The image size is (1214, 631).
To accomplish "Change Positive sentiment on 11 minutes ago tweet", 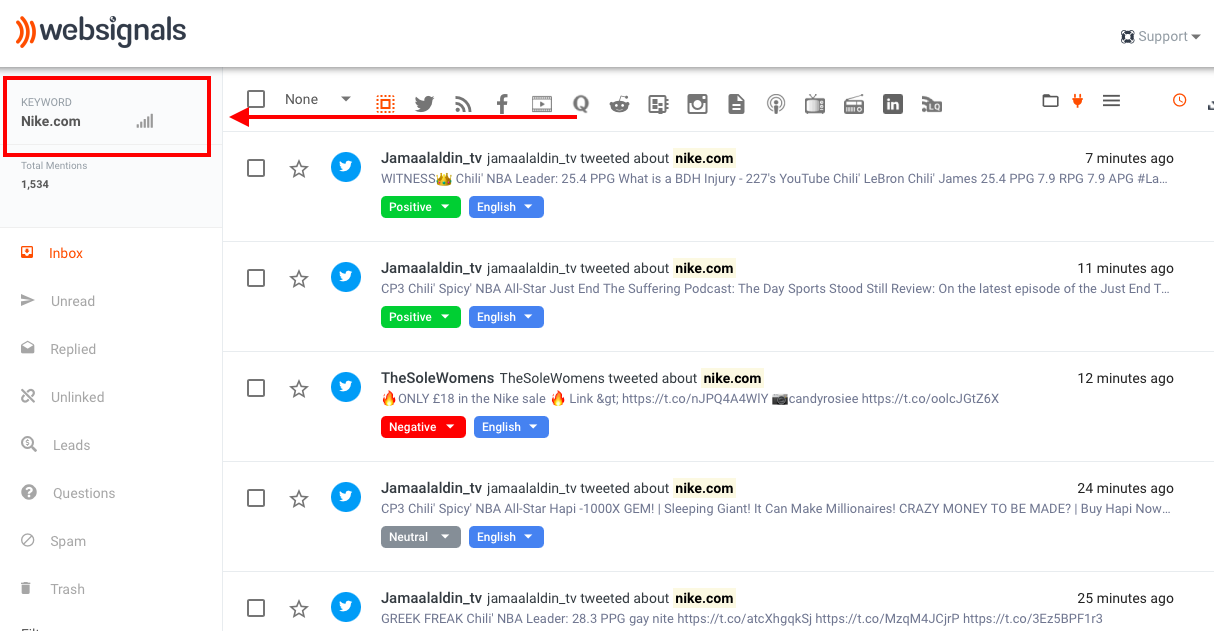I will tap(421, 317).
